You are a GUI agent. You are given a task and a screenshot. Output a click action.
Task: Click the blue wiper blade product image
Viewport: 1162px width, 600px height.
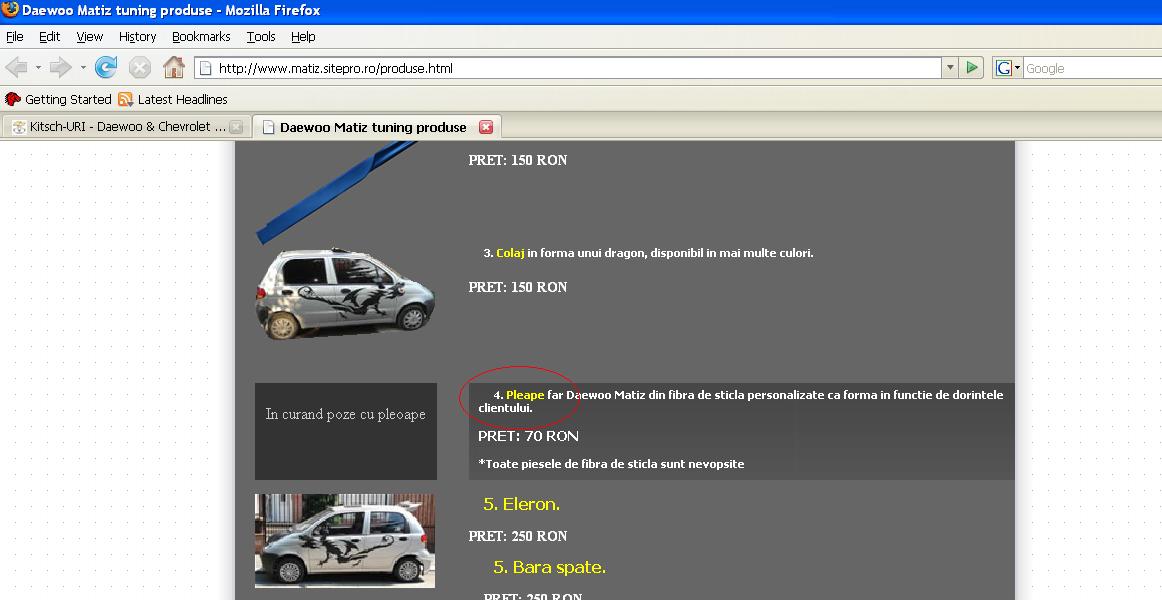337,193
